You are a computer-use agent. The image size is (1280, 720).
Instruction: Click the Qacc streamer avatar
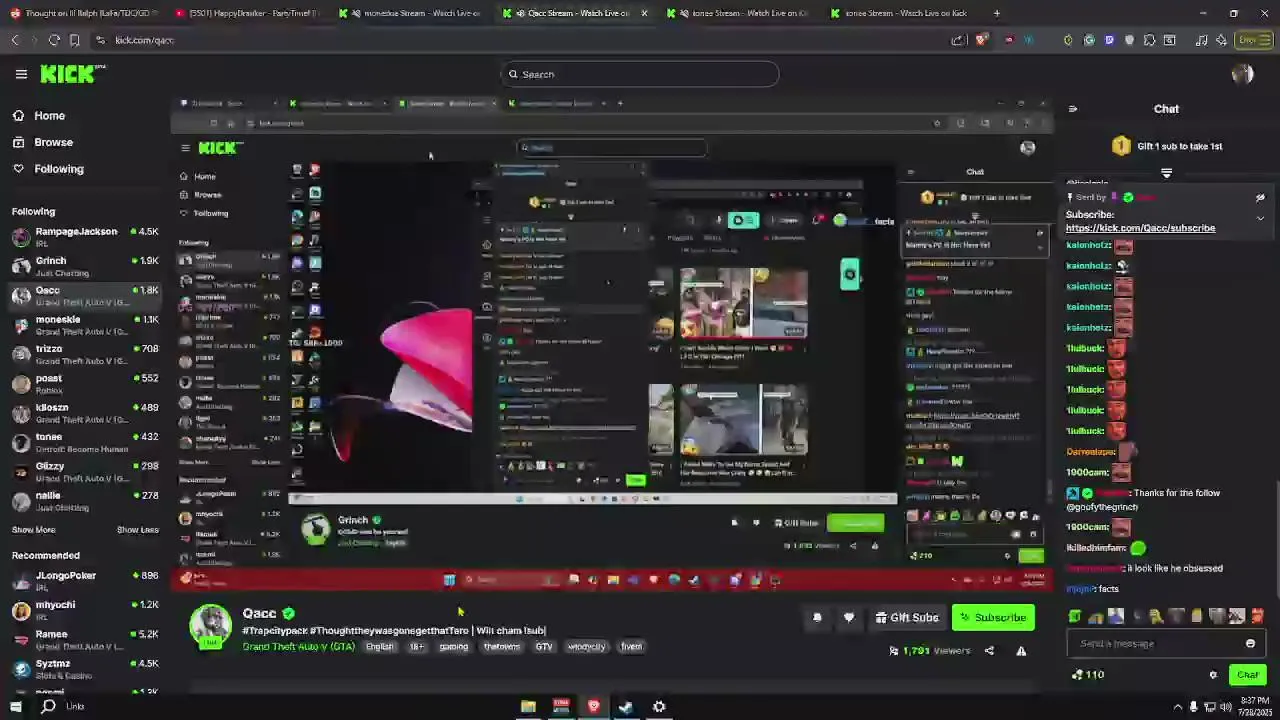(211, 625)
